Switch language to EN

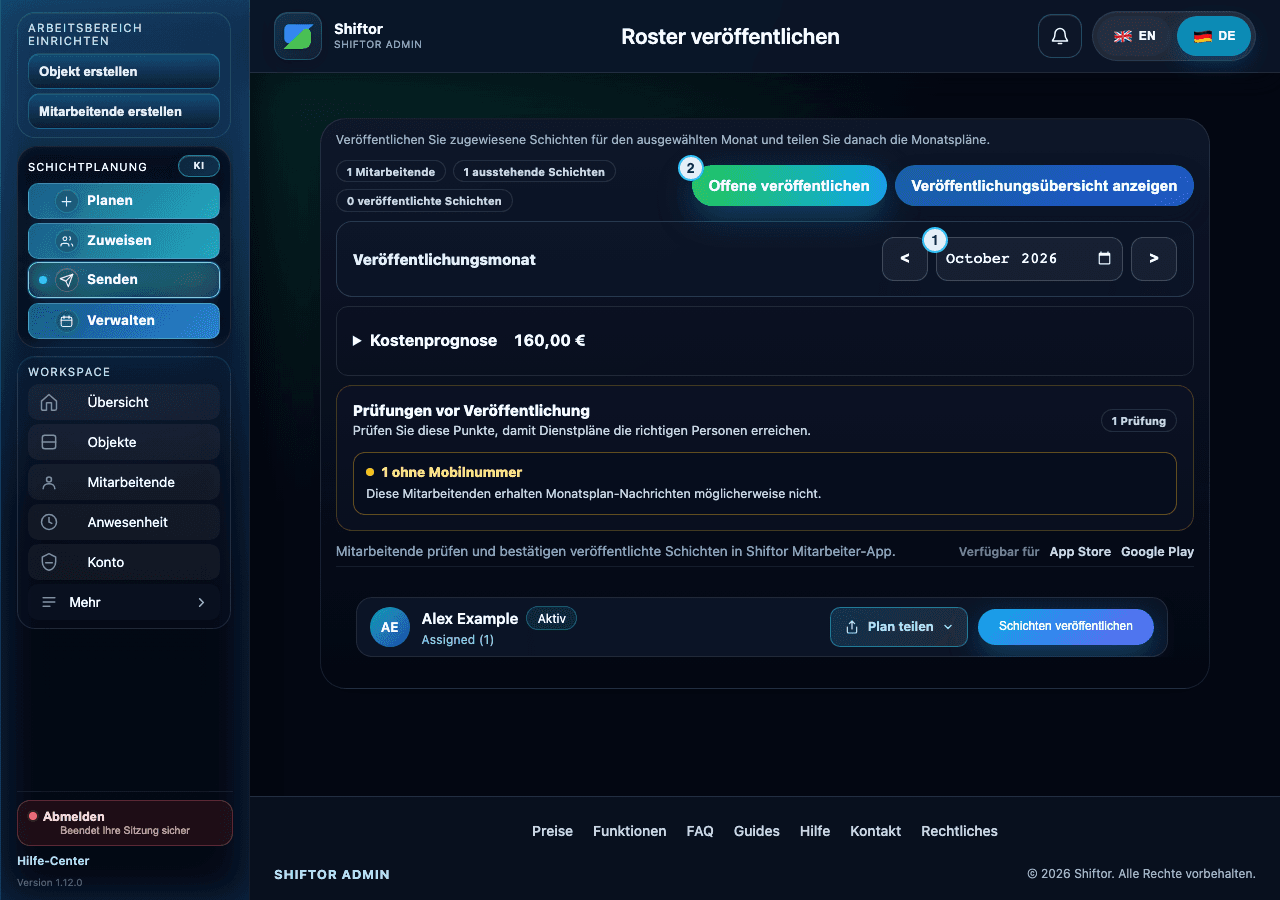point(1135,36)
